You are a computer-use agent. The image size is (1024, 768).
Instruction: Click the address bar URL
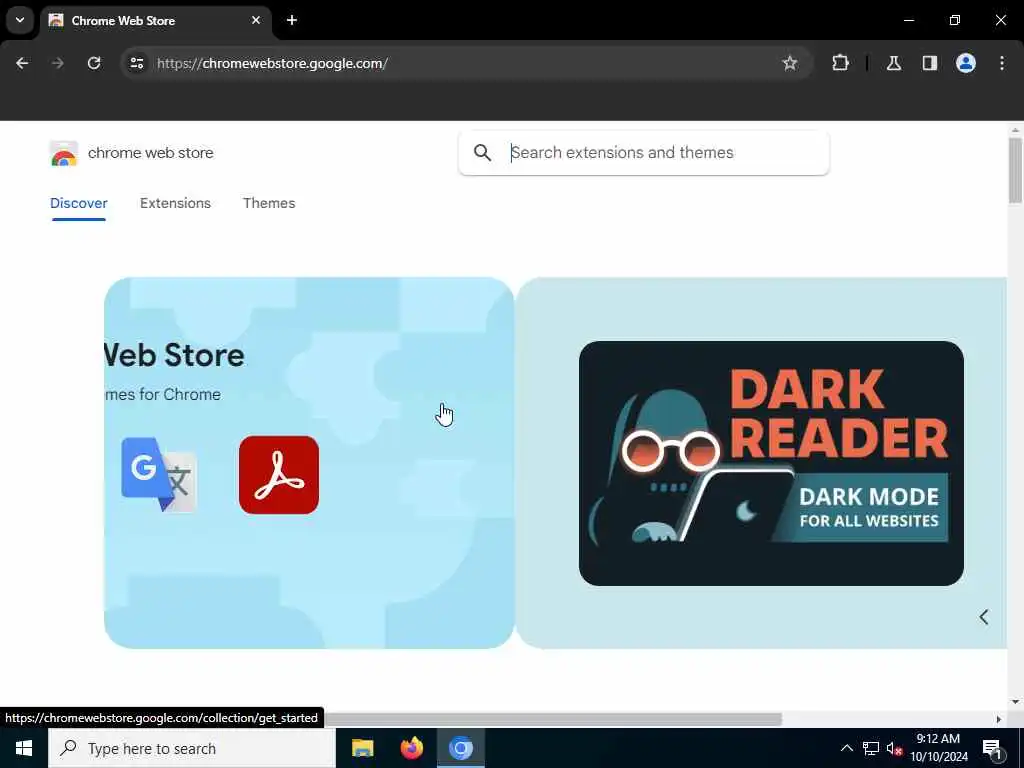(272, 63)
